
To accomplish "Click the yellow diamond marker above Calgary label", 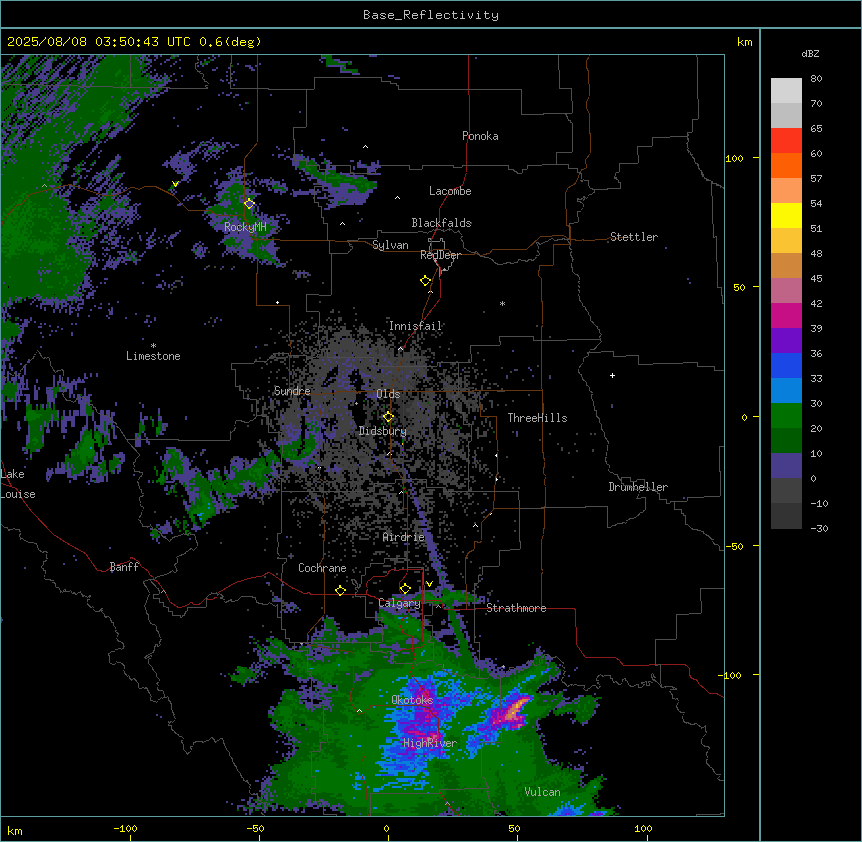I will (x=405, y=589).
